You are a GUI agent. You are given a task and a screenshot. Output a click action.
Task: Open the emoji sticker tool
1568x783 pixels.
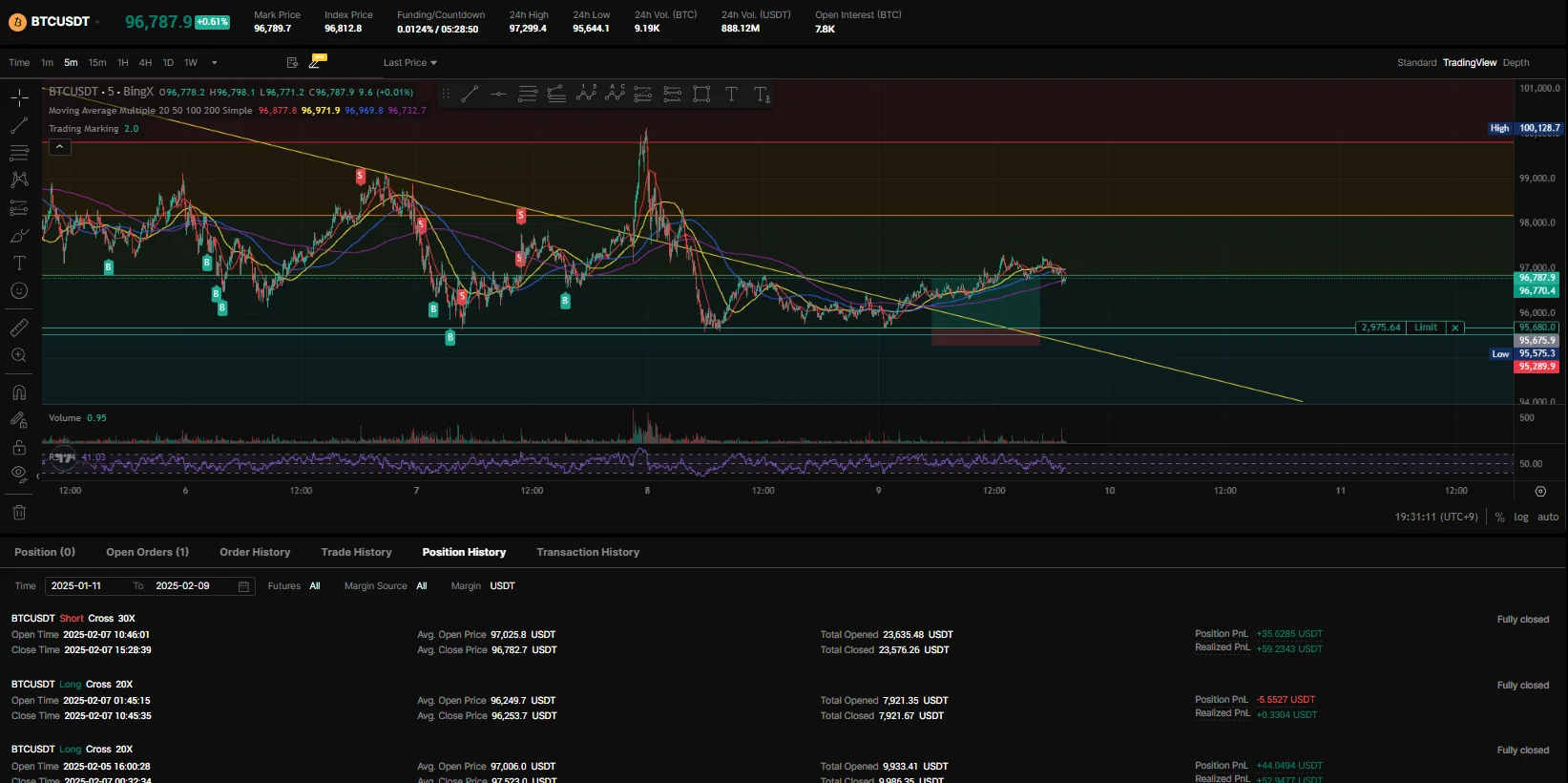pos(19,291)
